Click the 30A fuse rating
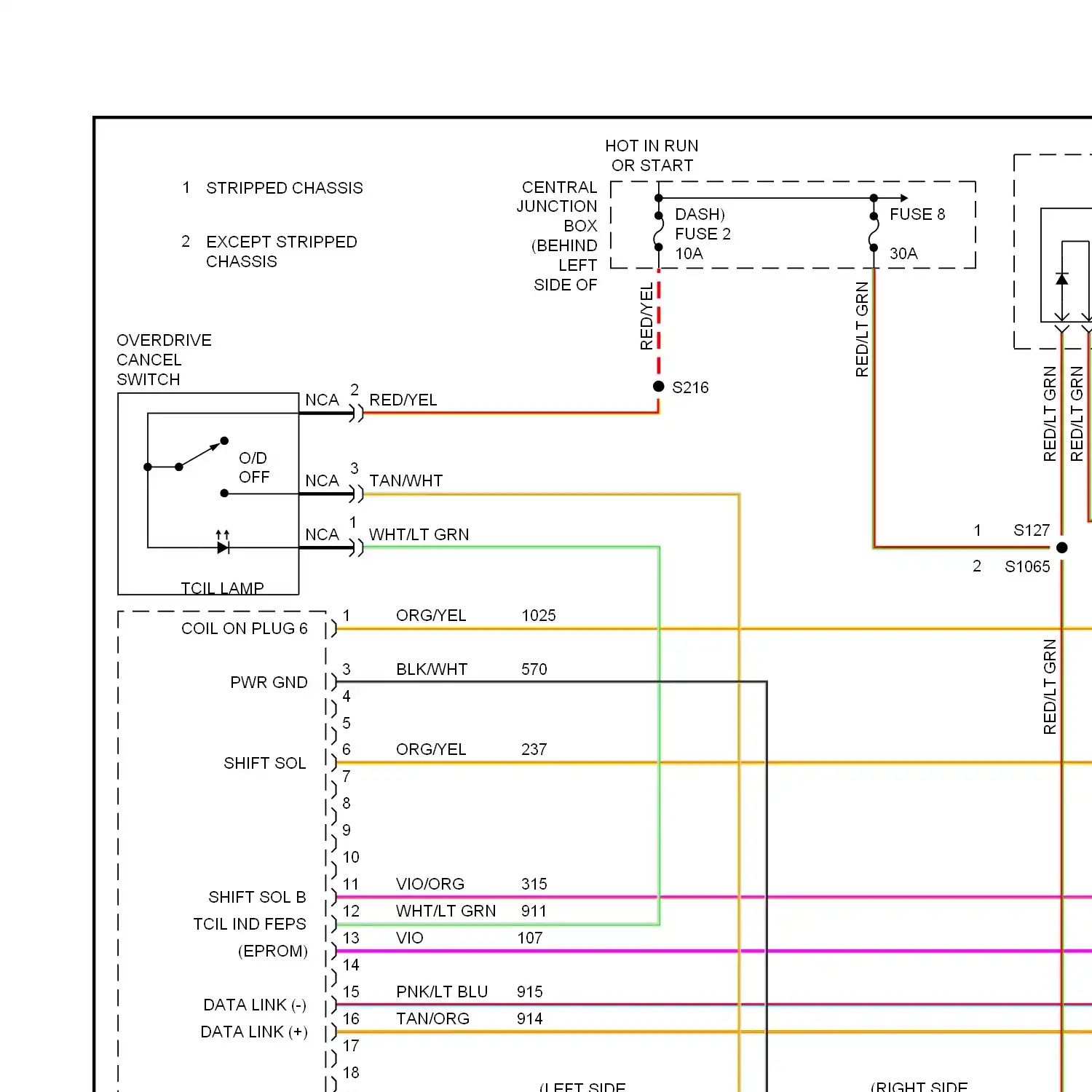Viewport: 1092px width, 1092px height. pyautogui.click(x=903, y=253)
